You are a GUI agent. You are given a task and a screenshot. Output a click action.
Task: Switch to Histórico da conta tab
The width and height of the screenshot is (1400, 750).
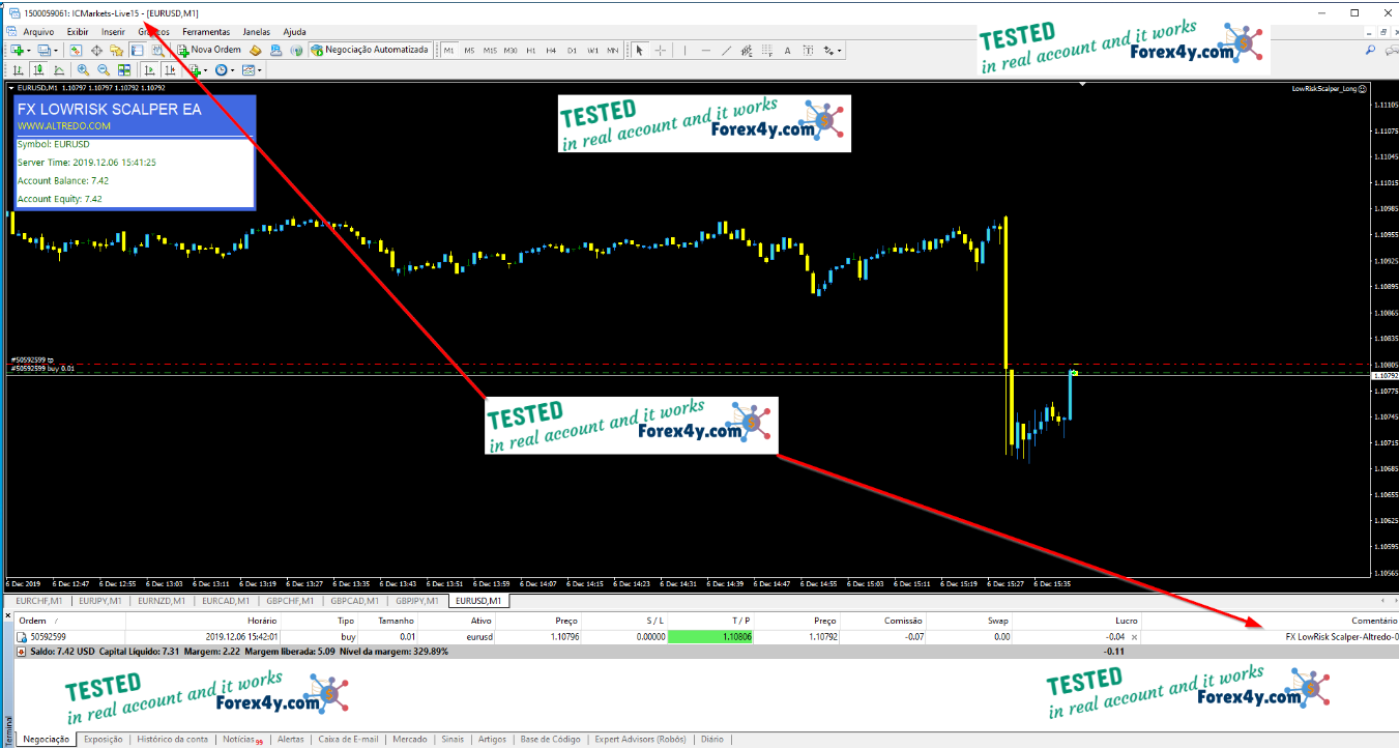172,740
